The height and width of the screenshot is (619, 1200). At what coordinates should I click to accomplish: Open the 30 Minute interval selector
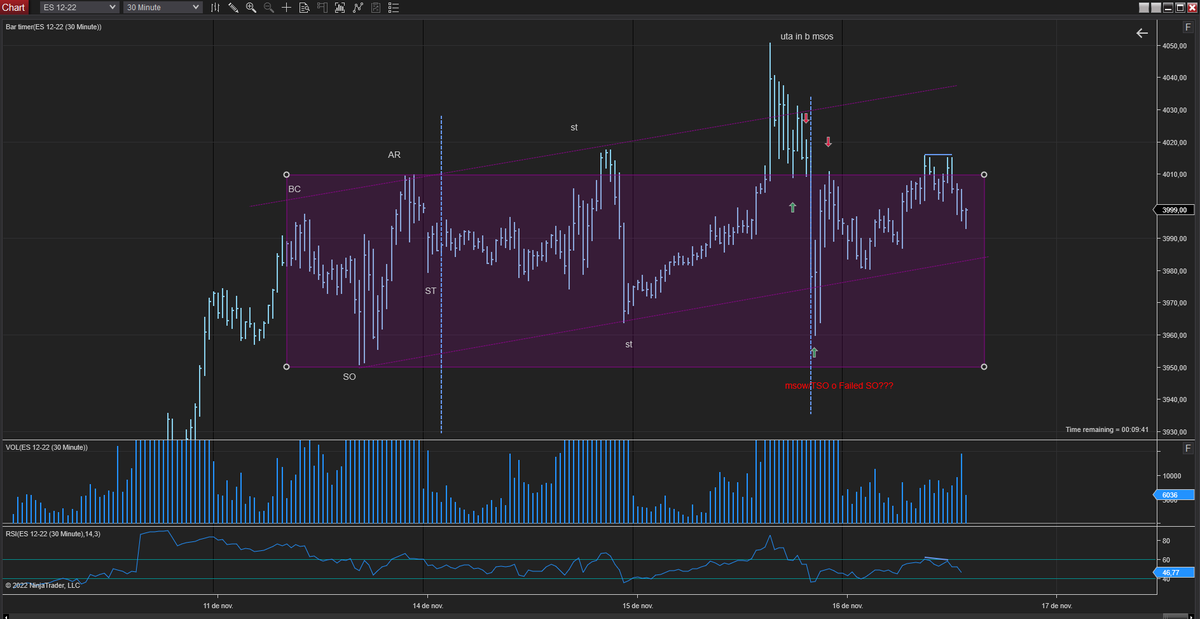(163, 7)
